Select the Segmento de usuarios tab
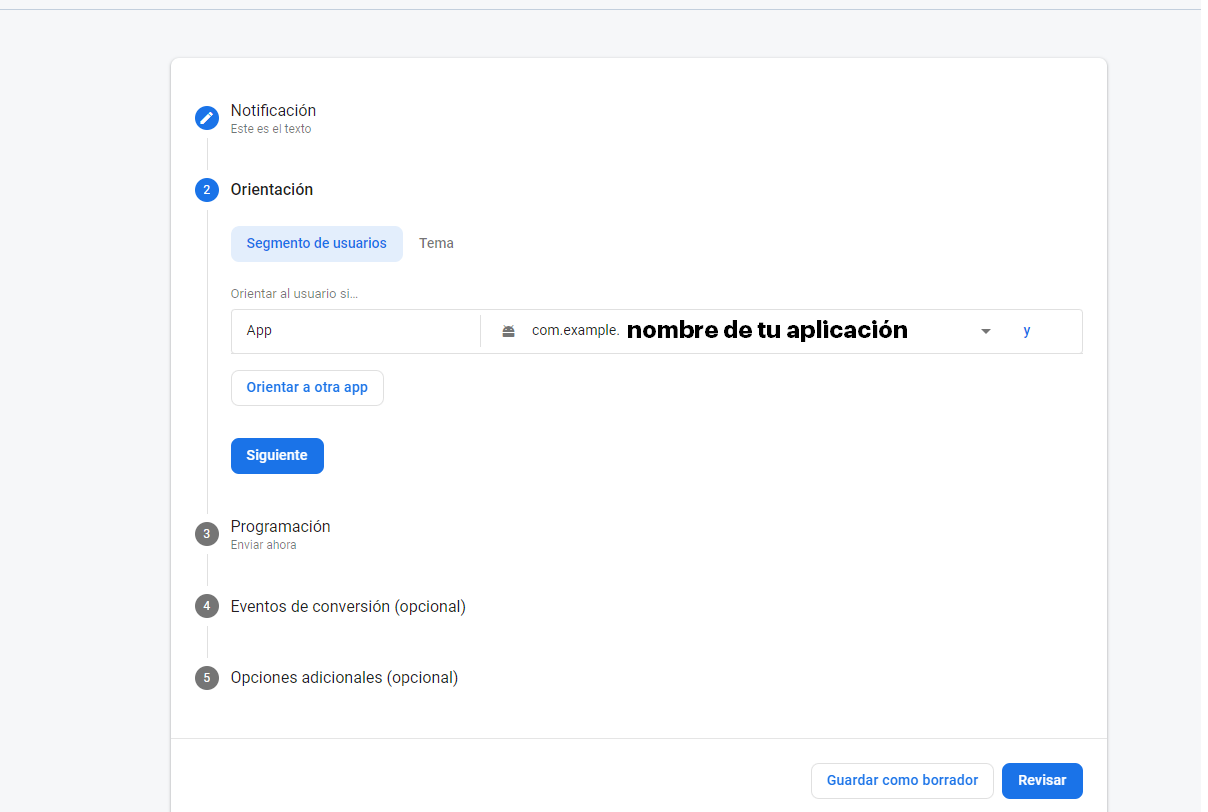The width and height of the screenshot is (1208, 812). 316,244
